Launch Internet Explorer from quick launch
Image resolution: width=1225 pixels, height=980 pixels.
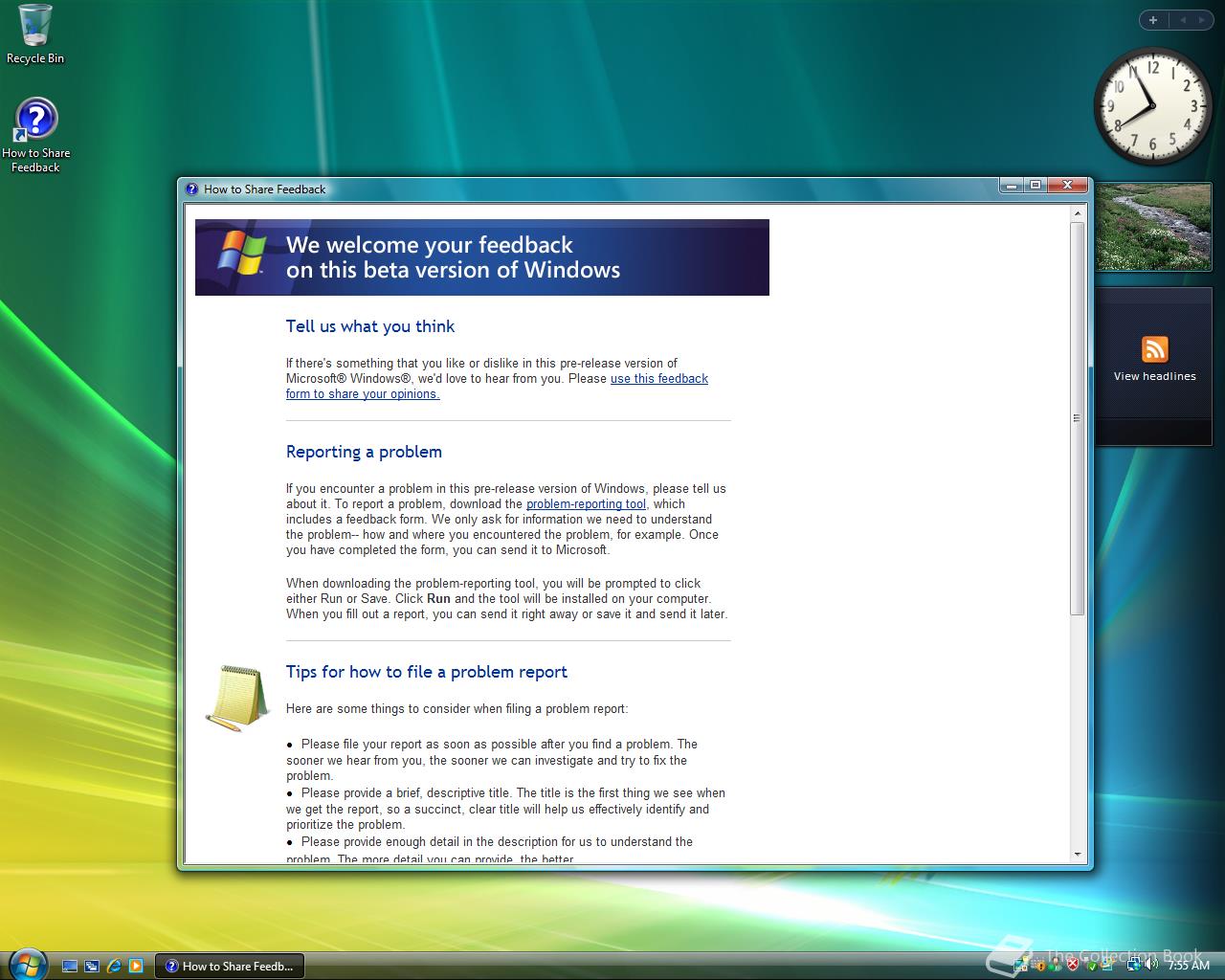114,966
